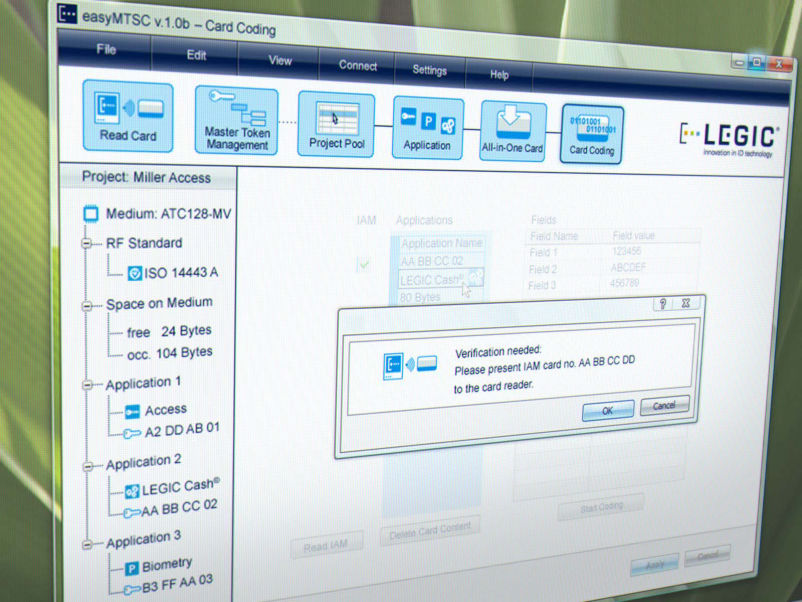Open the All-in-One Card step

coord(513,131)
